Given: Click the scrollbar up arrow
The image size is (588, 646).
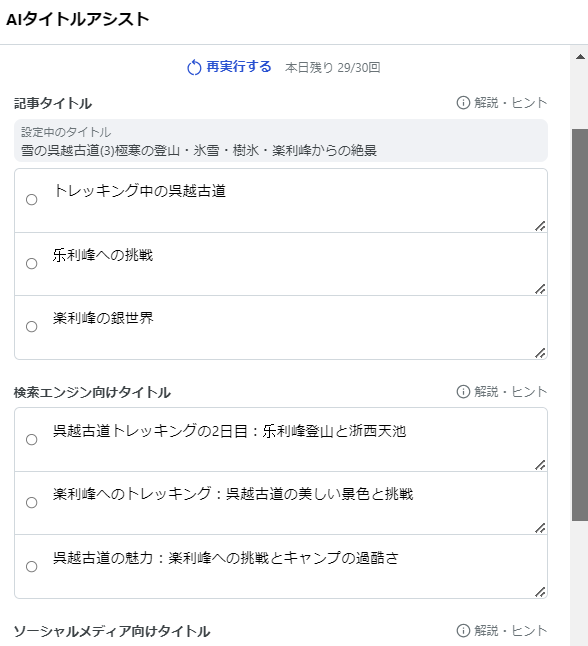Looking at the screenshot, I should point(580,57).
